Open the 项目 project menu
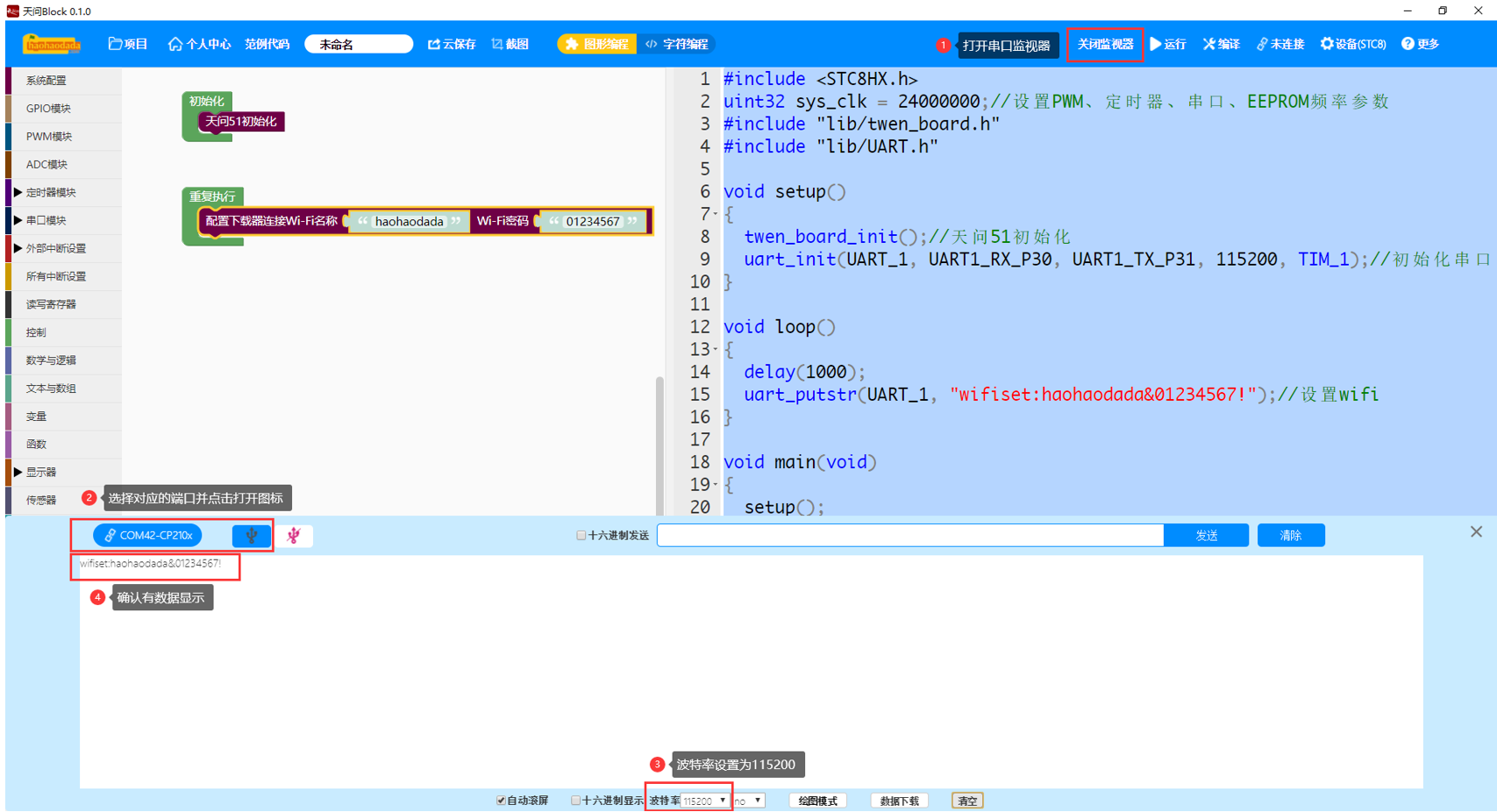Screen dimensions: 1497x812 [128, 44]
